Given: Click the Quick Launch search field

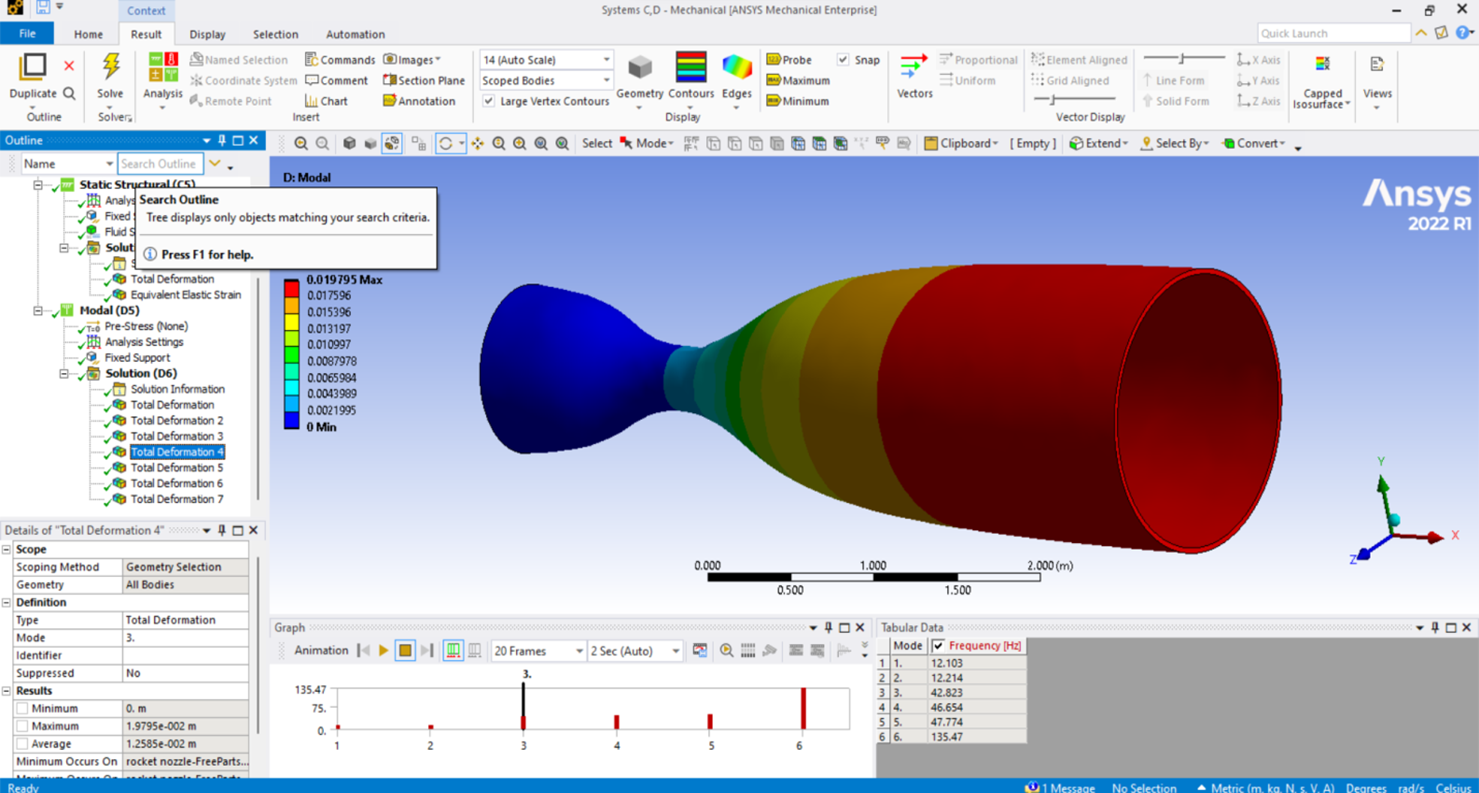Looking at the screenshot, I should coord(1334,33).
